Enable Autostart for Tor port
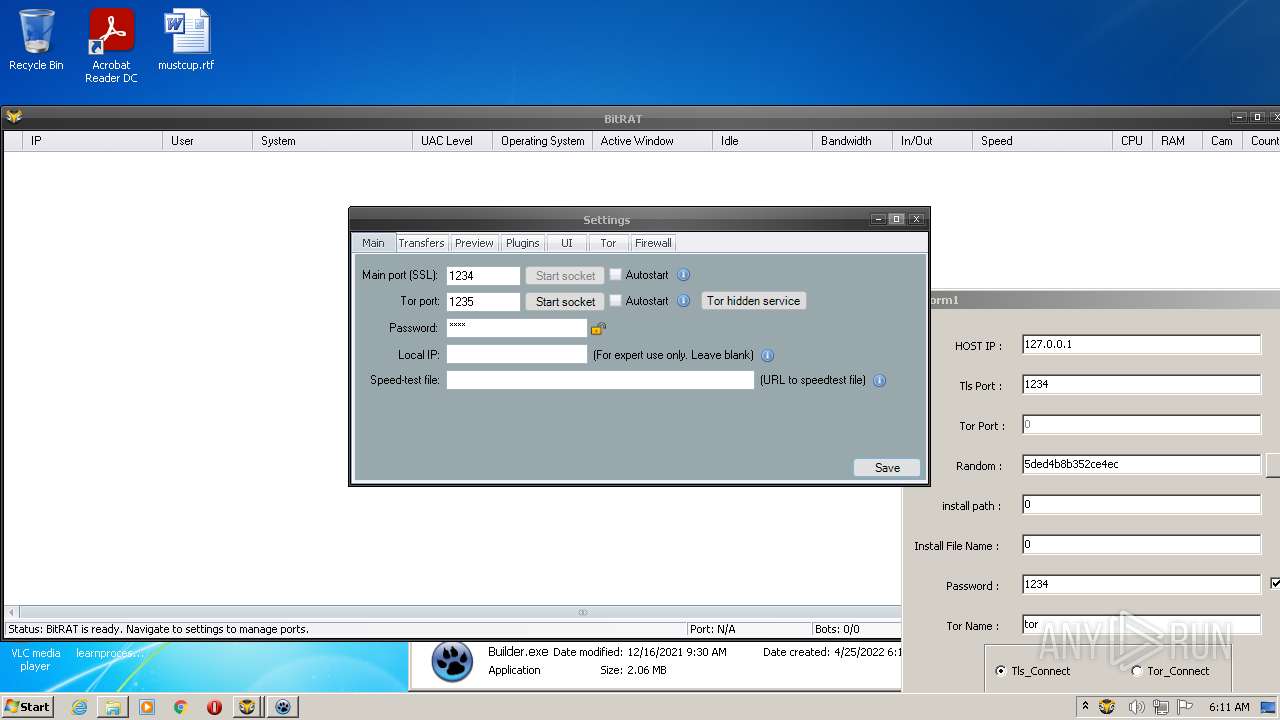 tap(616, 300)
